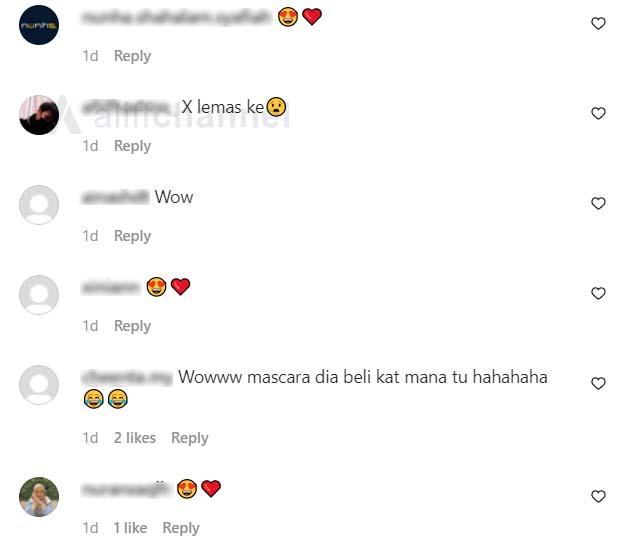Open avatar beside "X lemas ke" comment
622x541 pixels.
[39, 115]
